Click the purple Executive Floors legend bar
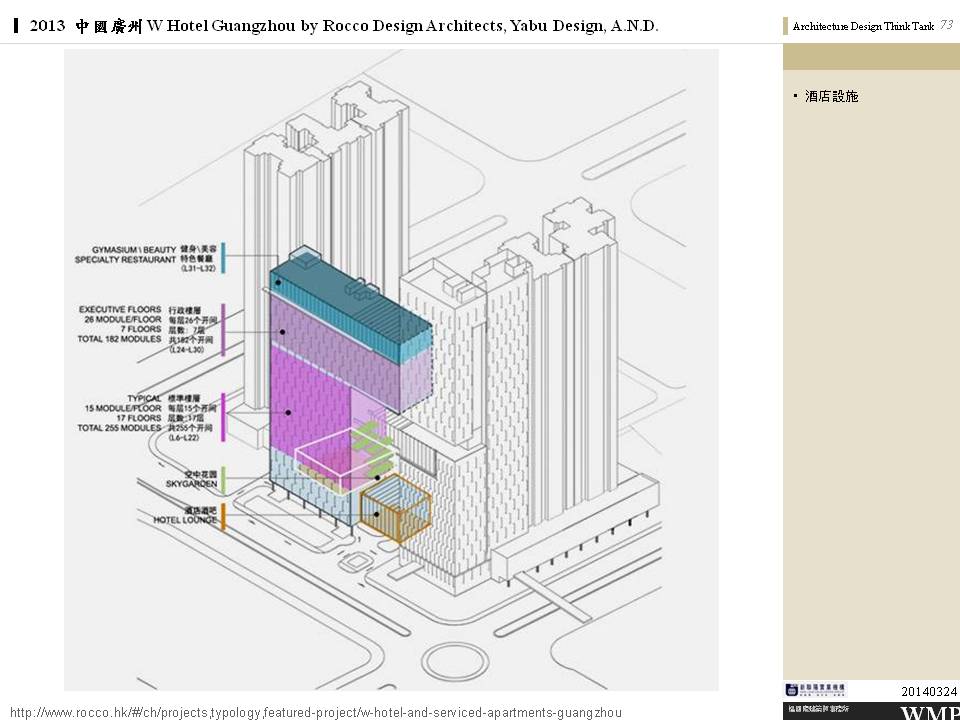 click(223, 329)
